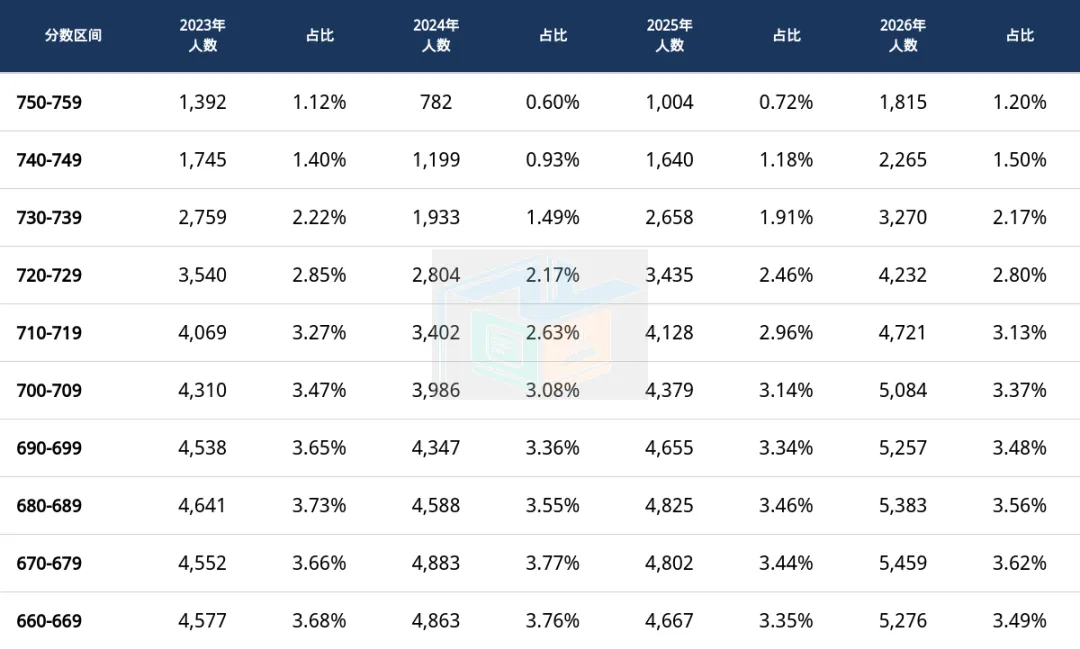Screen dimensions: 1080x650
Task: Select the 2025年人数 header cell
Action: click(x=669, y=35)
